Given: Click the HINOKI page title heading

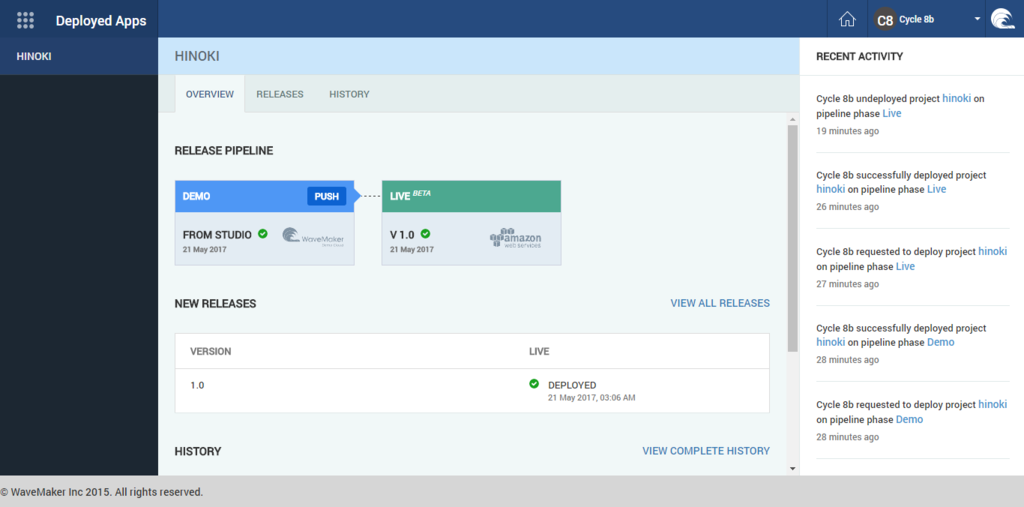Looking at the screenshot, I should click(197, 56).
